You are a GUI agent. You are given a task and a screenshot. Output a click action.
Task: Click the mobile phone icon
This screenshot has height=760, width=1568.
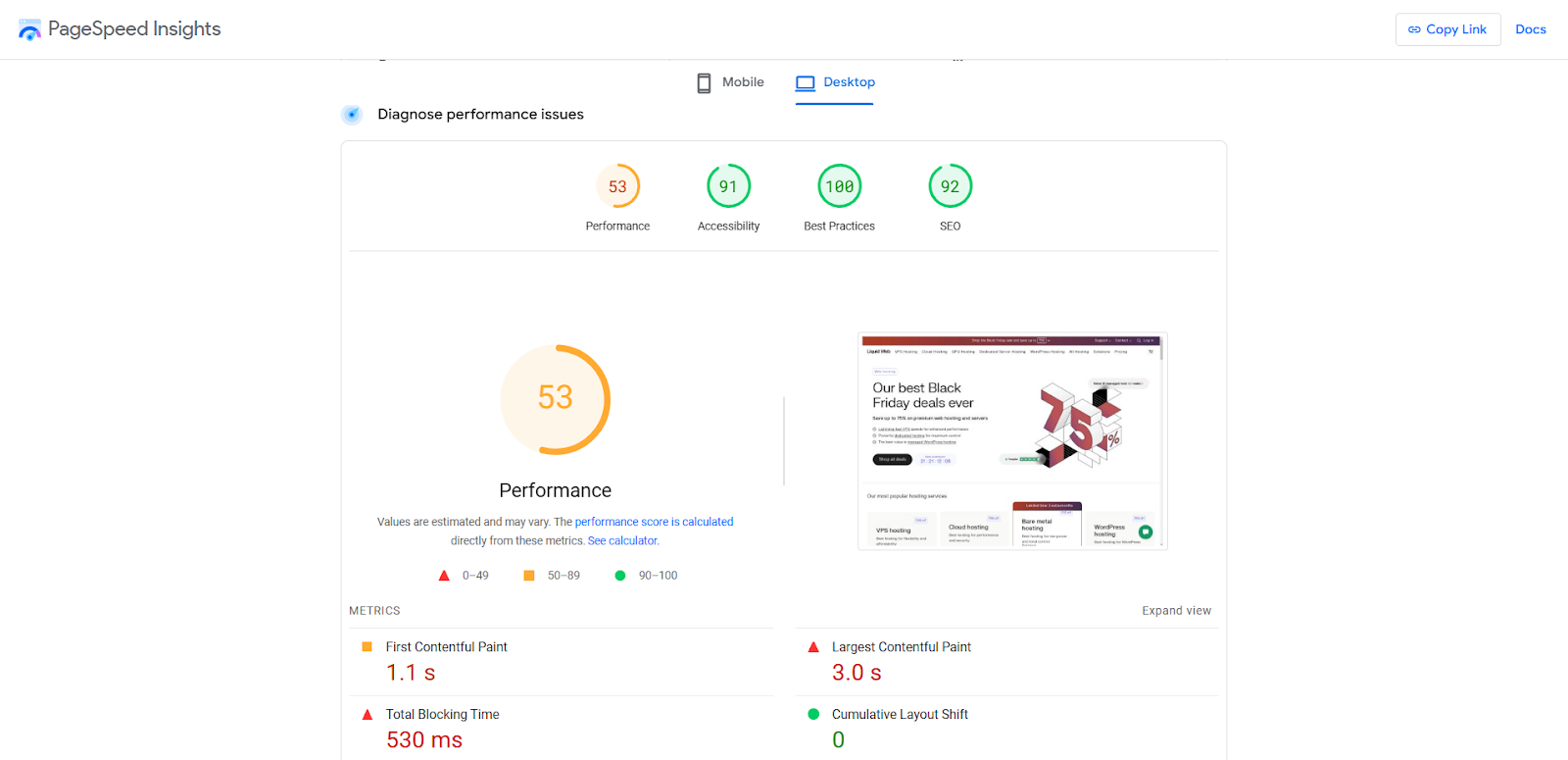pos(704,83)
